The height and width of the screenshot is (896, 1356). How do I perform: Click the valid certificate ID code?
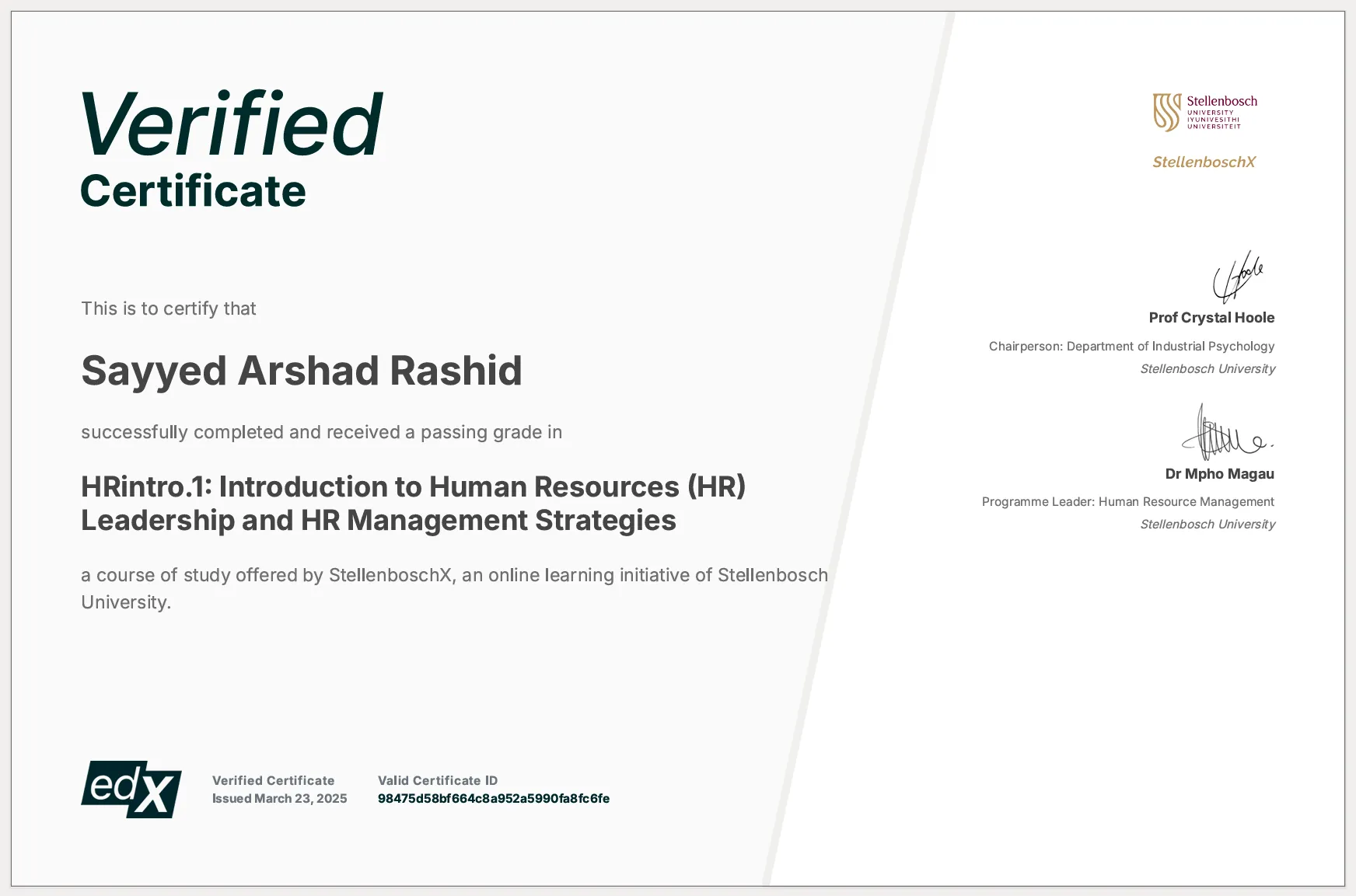pyautogui.click(x=493, y=798)
